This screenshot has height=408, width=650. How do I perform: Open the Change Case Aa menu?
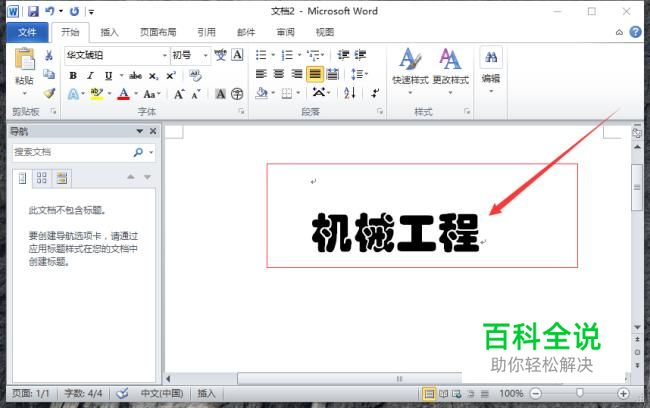pyautogui.click(x=150, y=94)
